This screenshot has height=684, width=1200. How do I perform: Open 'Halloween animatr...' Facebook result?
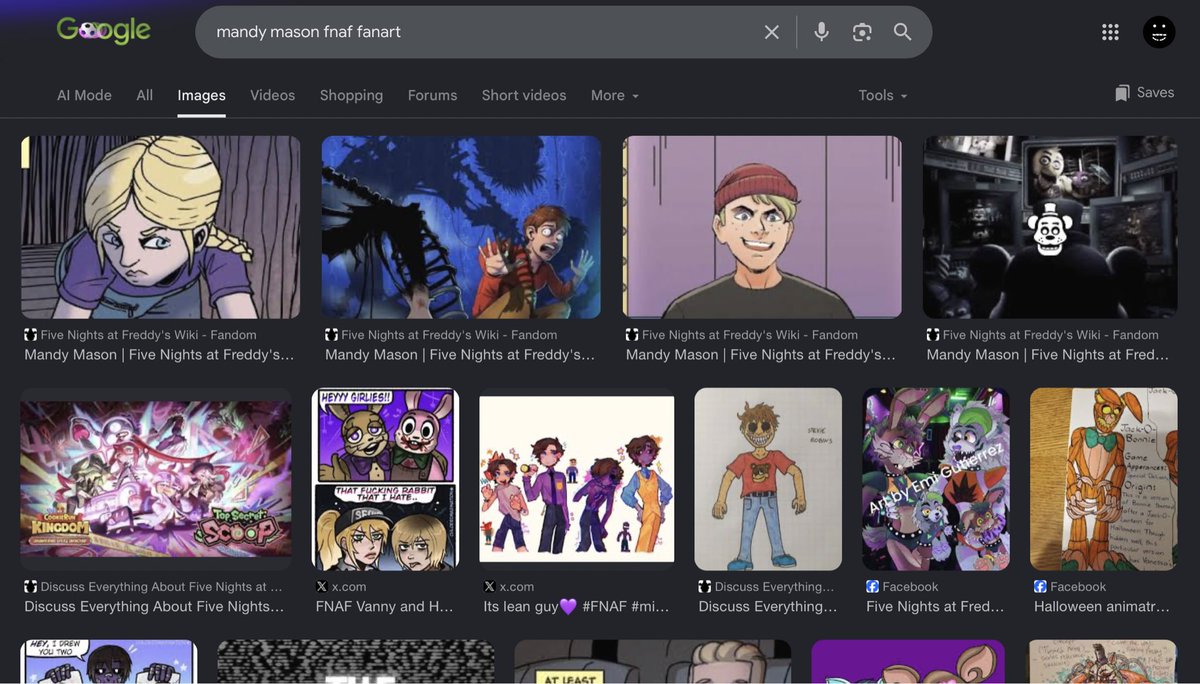[x=1103, y=606]
